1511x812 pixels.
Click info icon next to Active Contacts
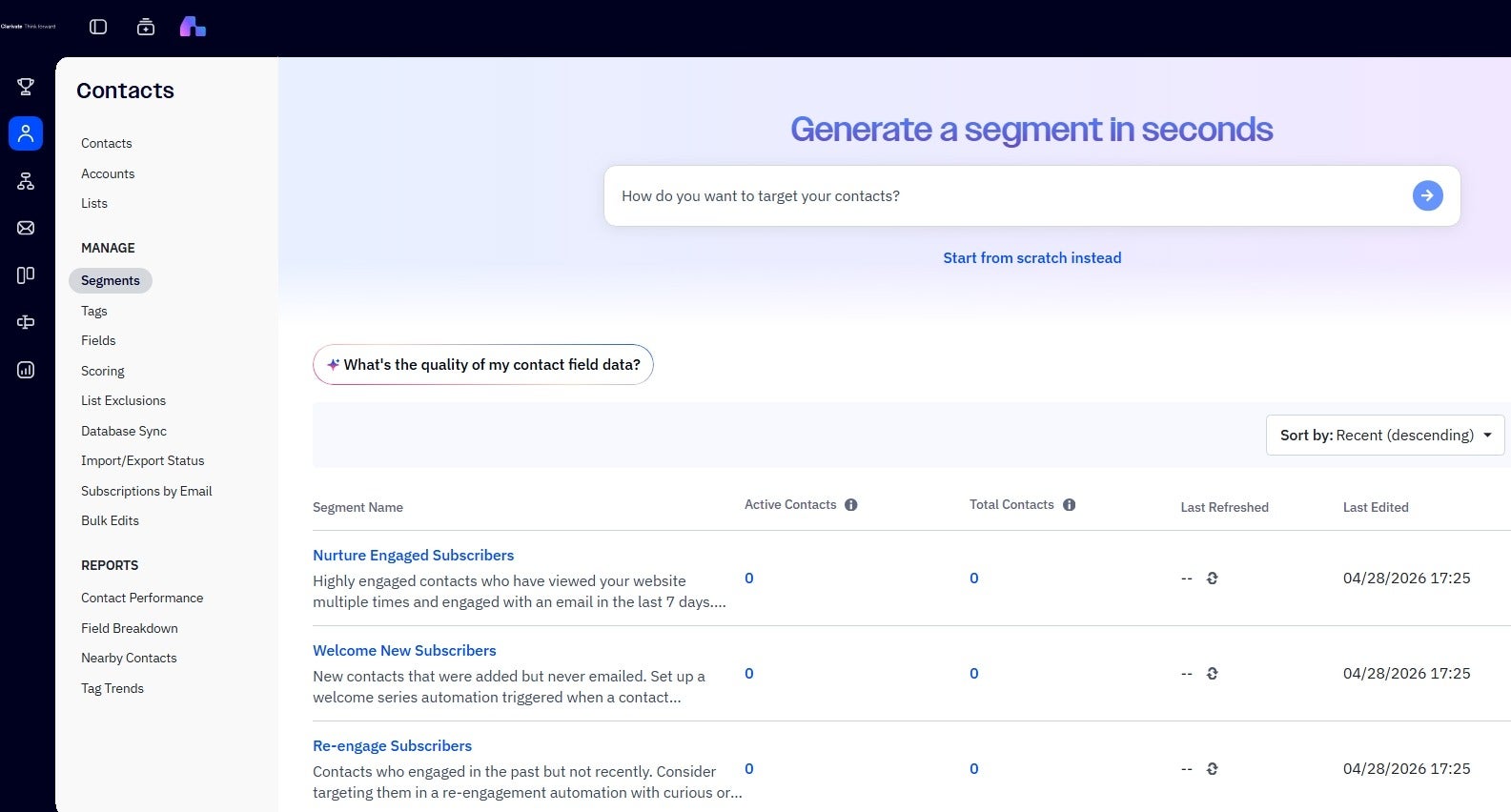(851, 505)
